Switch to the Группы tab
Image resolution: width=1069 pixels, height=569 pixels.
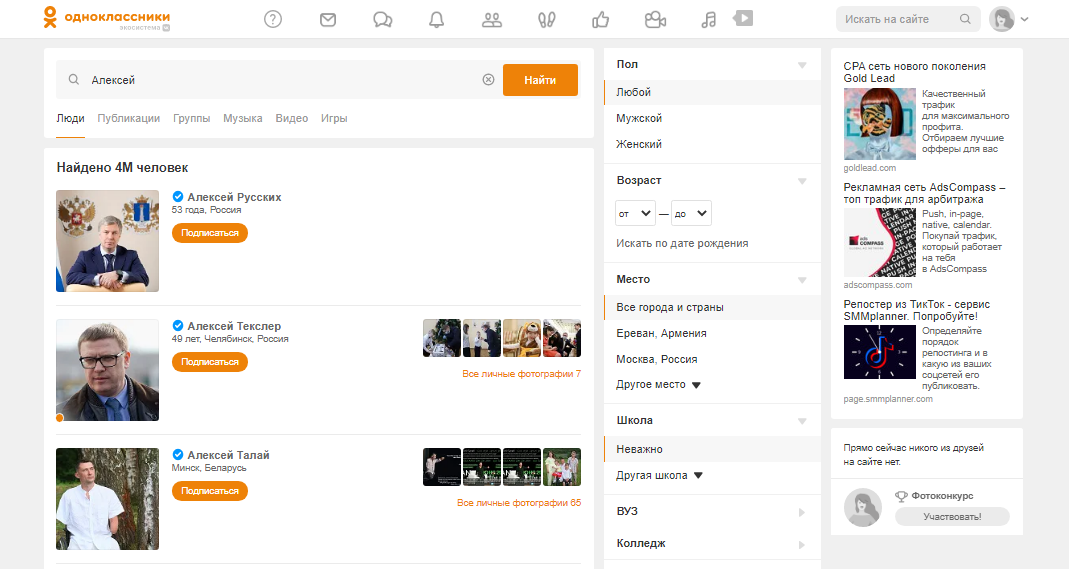(191, 118)
